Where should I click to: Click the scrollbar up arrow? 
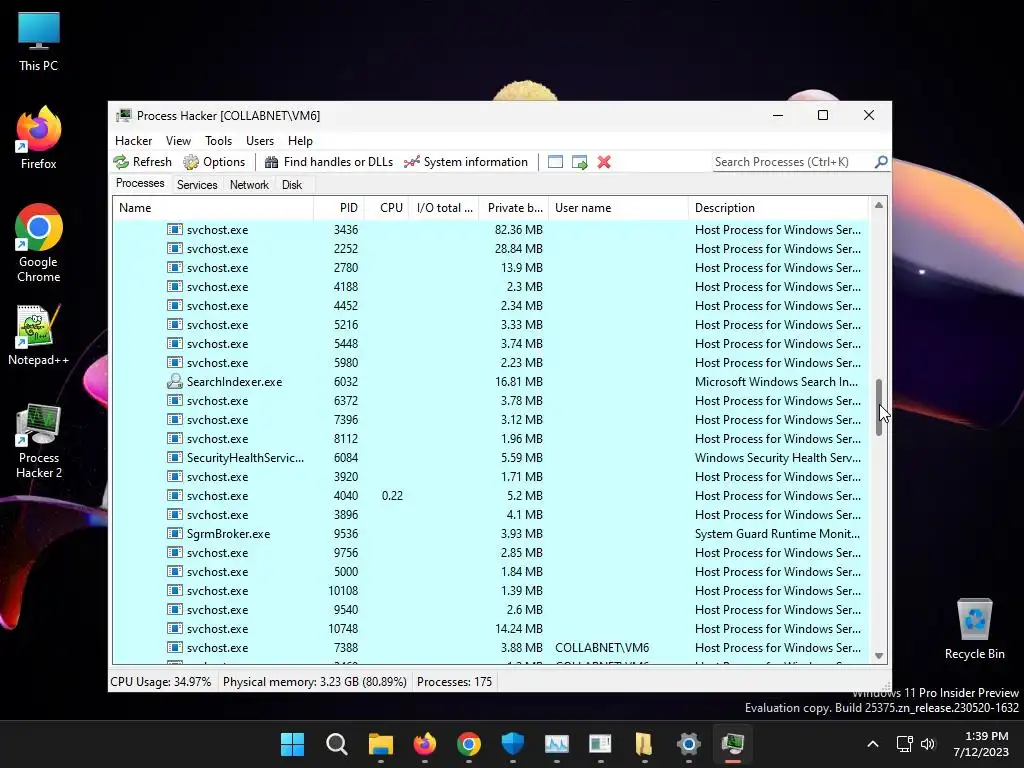[x=879, y=206]
